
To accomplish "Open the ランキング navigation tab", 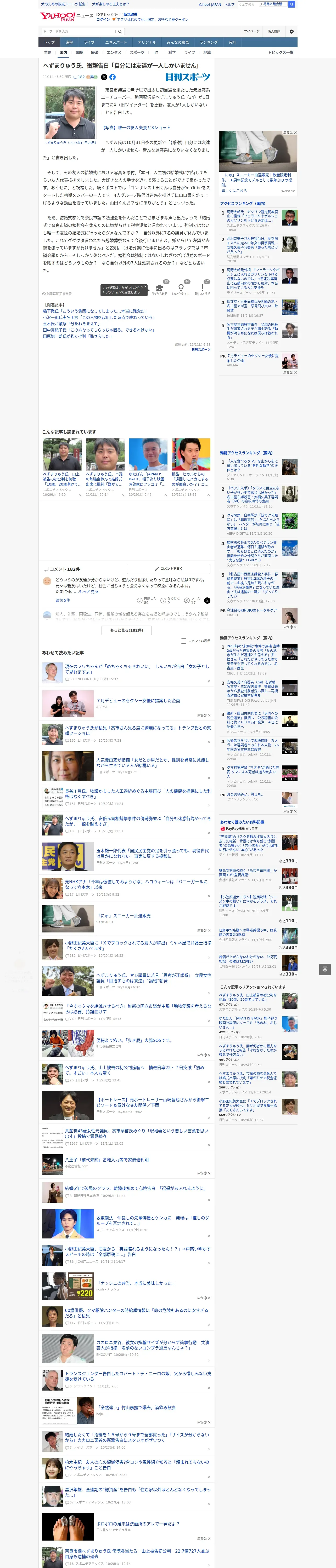I will coord(209,43).
